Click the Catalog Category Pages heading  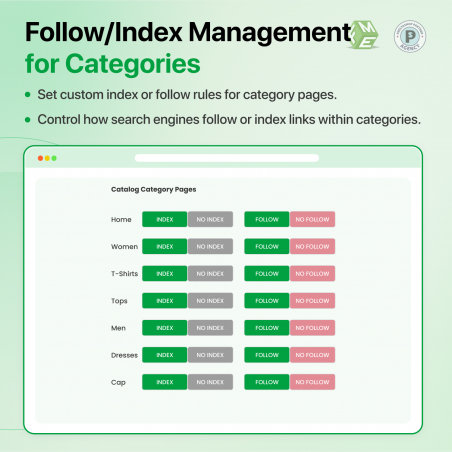point(154,189)
